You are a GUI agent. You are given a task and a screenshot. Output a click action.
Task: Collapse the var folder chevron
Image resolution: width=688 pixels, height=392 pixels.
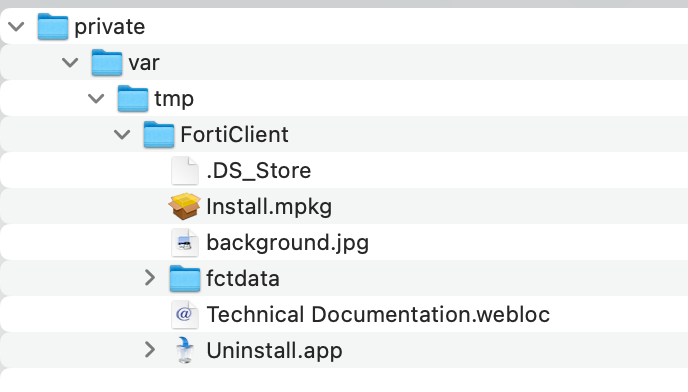click(70, 63)
